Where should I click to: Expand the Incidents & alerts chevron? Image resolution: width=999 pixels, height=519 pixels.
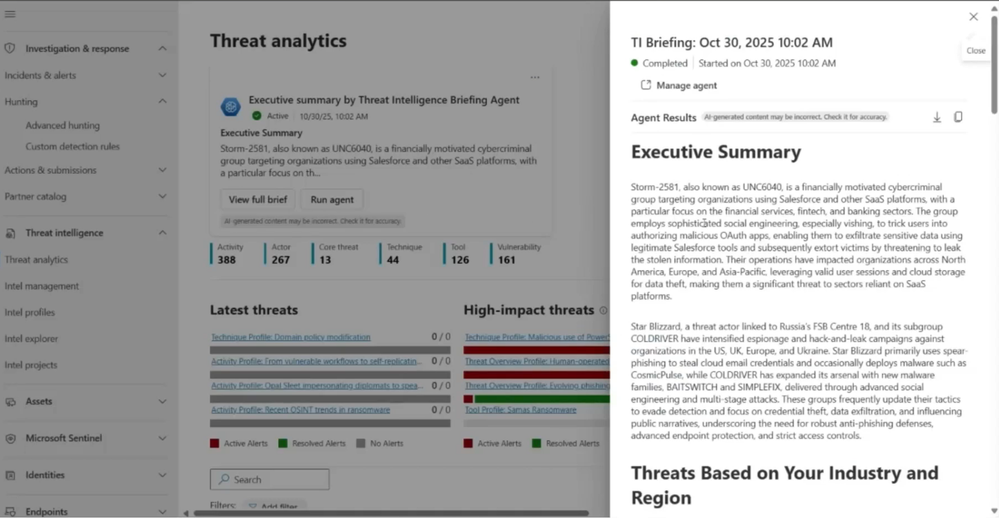[162, 75]
